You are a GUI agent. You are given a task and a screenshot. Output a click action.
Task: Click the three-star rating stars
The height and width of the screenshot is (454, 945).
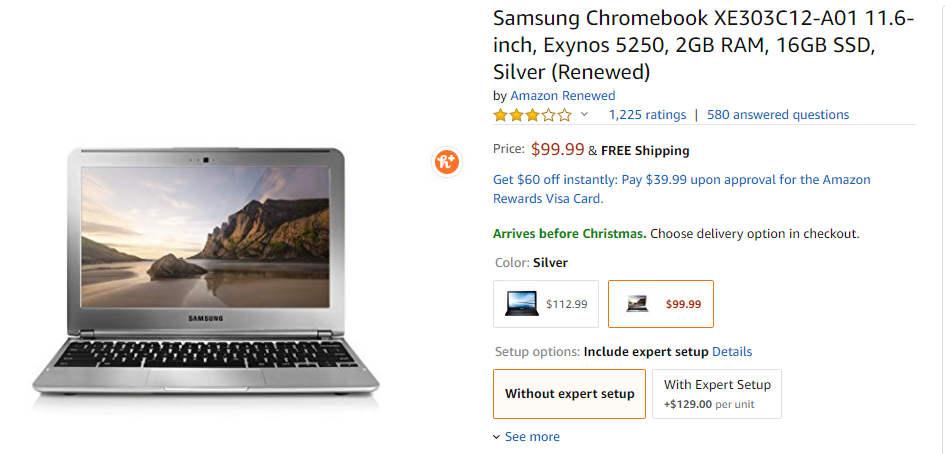click(532, 115)
